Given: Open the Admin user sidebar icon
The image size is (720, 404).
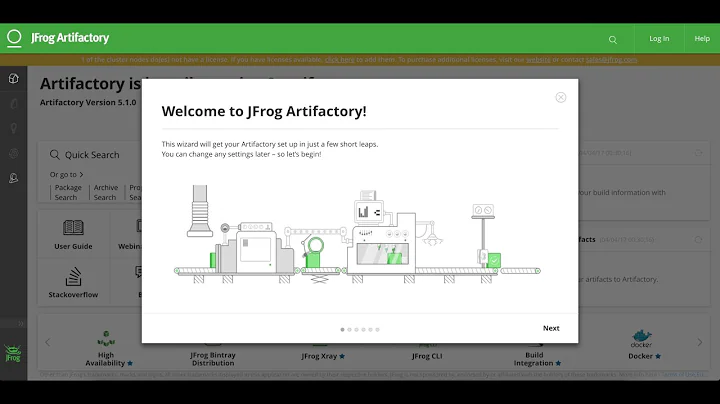Looking at the screenshot, I should point(14,178).
